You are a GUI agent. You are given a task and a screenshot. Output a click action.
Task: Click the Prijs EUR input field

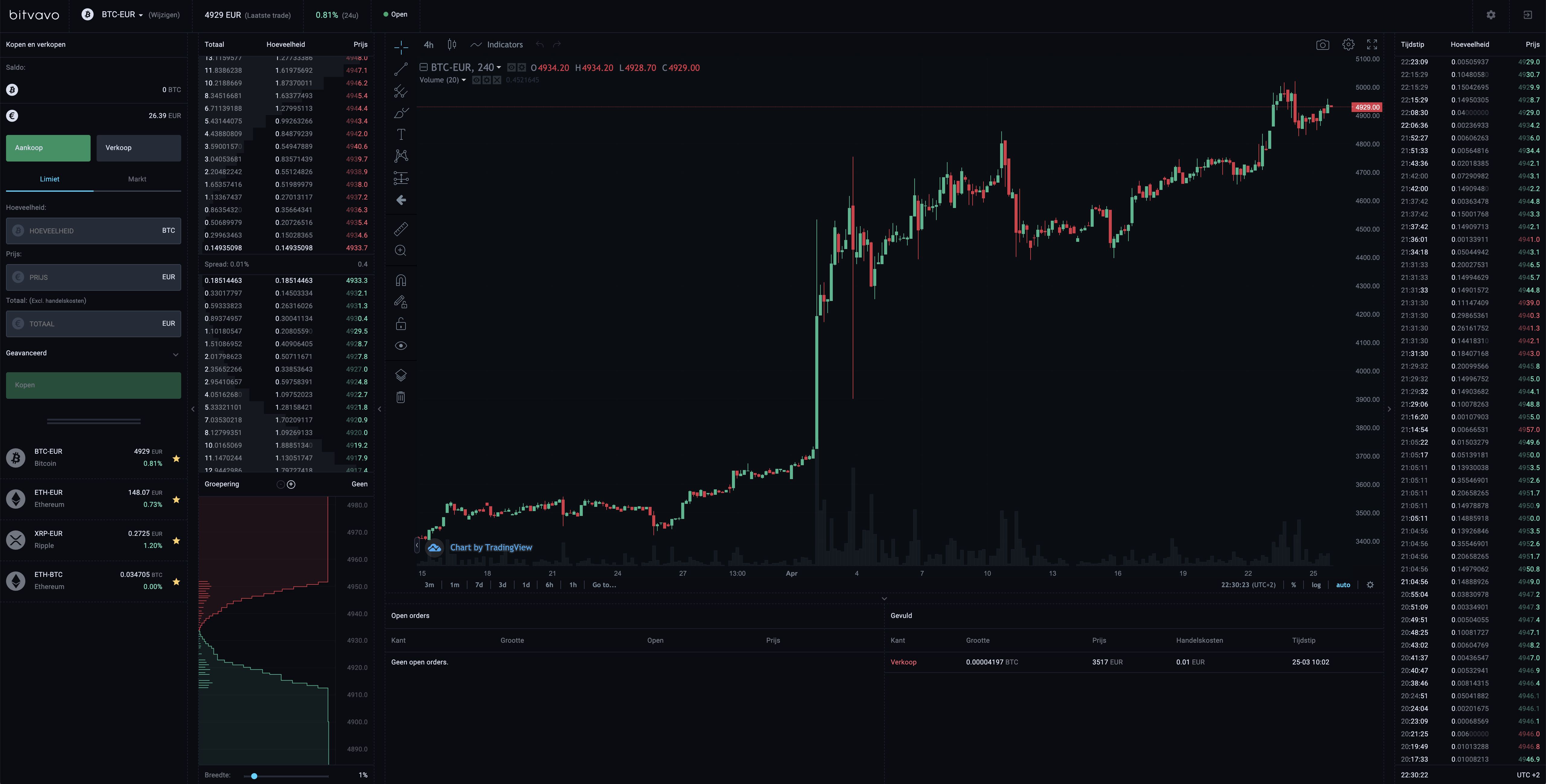(93, 277)
